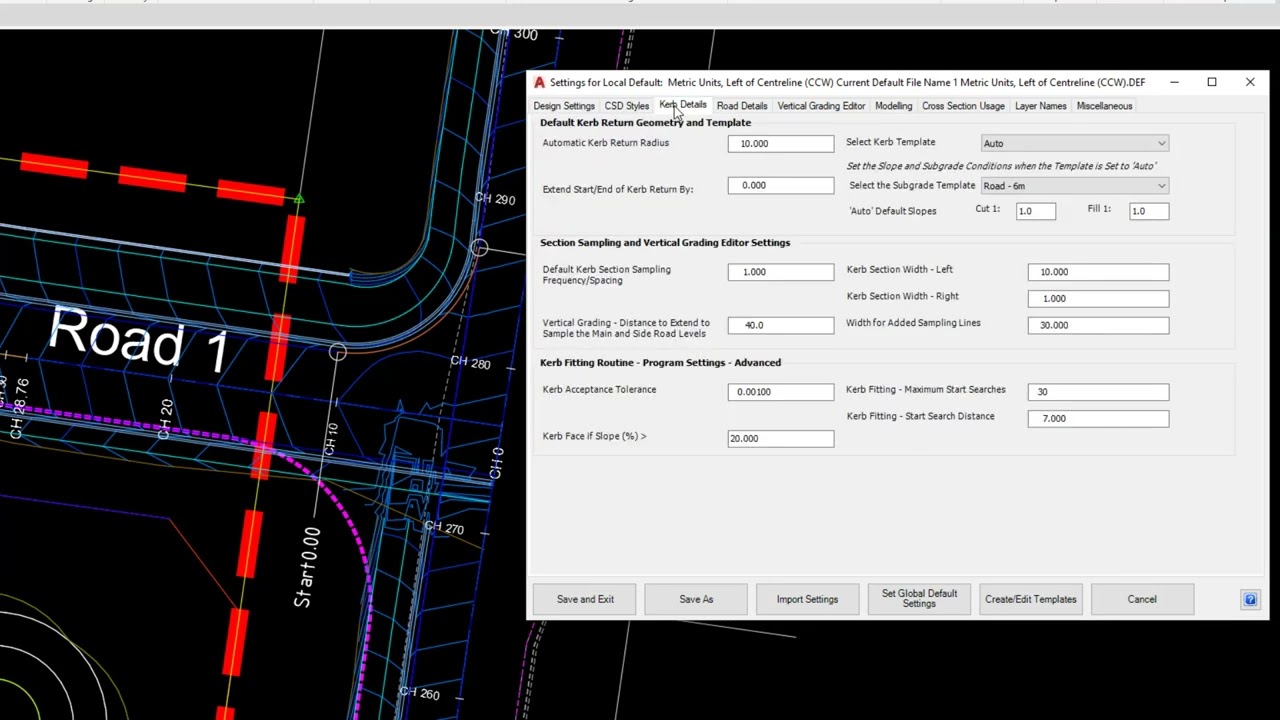Viewport: 1280px width, 720px height.
Task: Open Create/Edit Templates
Action: (1030, 599)
